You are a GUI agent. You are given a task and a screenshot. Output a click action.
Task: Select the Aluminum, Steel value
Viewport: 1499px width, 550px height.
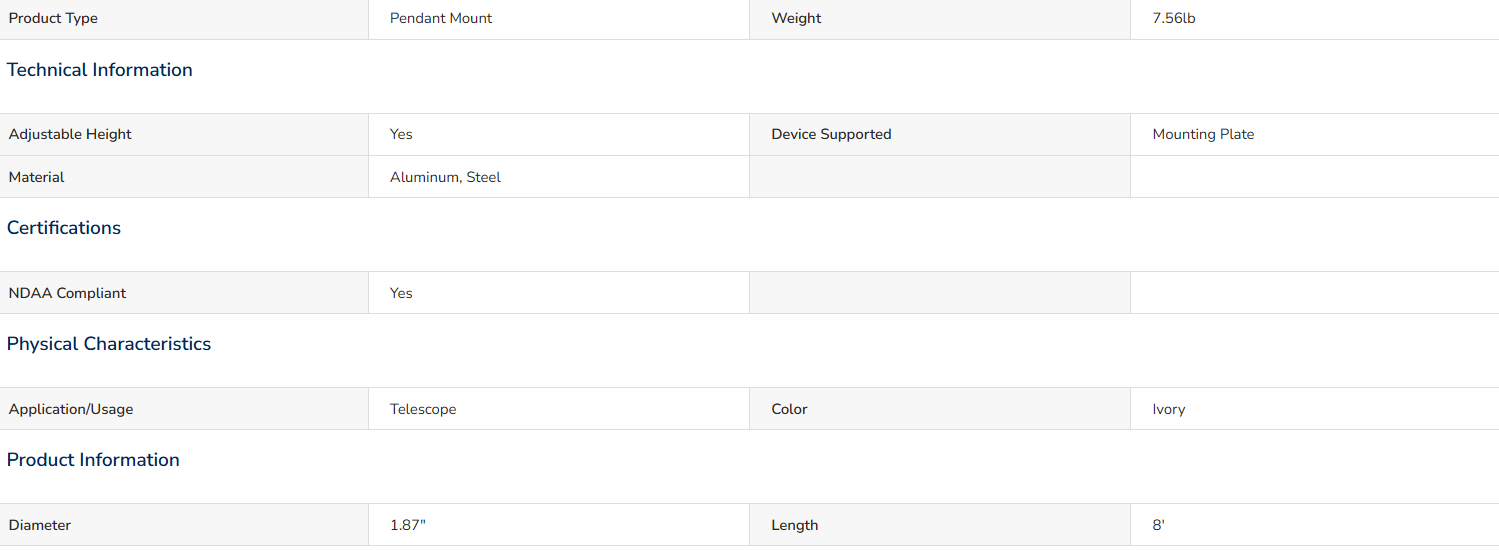[x=445, y=177]
